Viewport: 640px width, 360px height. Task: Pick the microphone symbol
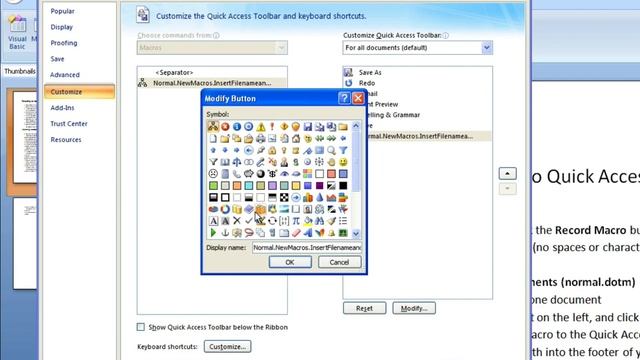coord(260,162)
